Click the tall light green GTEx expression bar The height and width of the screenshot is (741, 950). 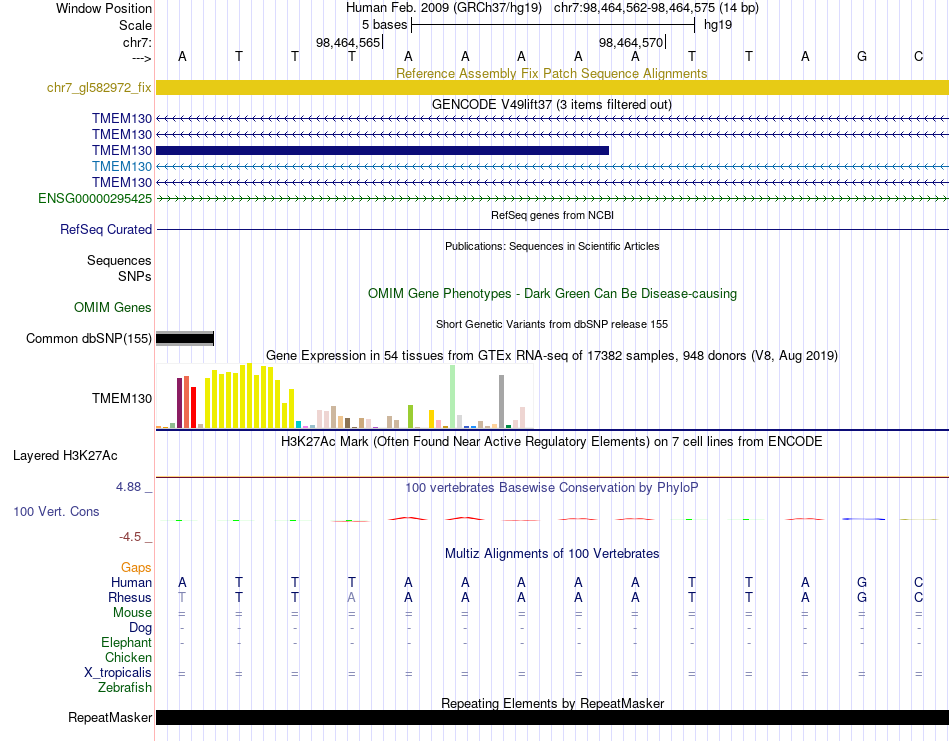pos(453,396)
